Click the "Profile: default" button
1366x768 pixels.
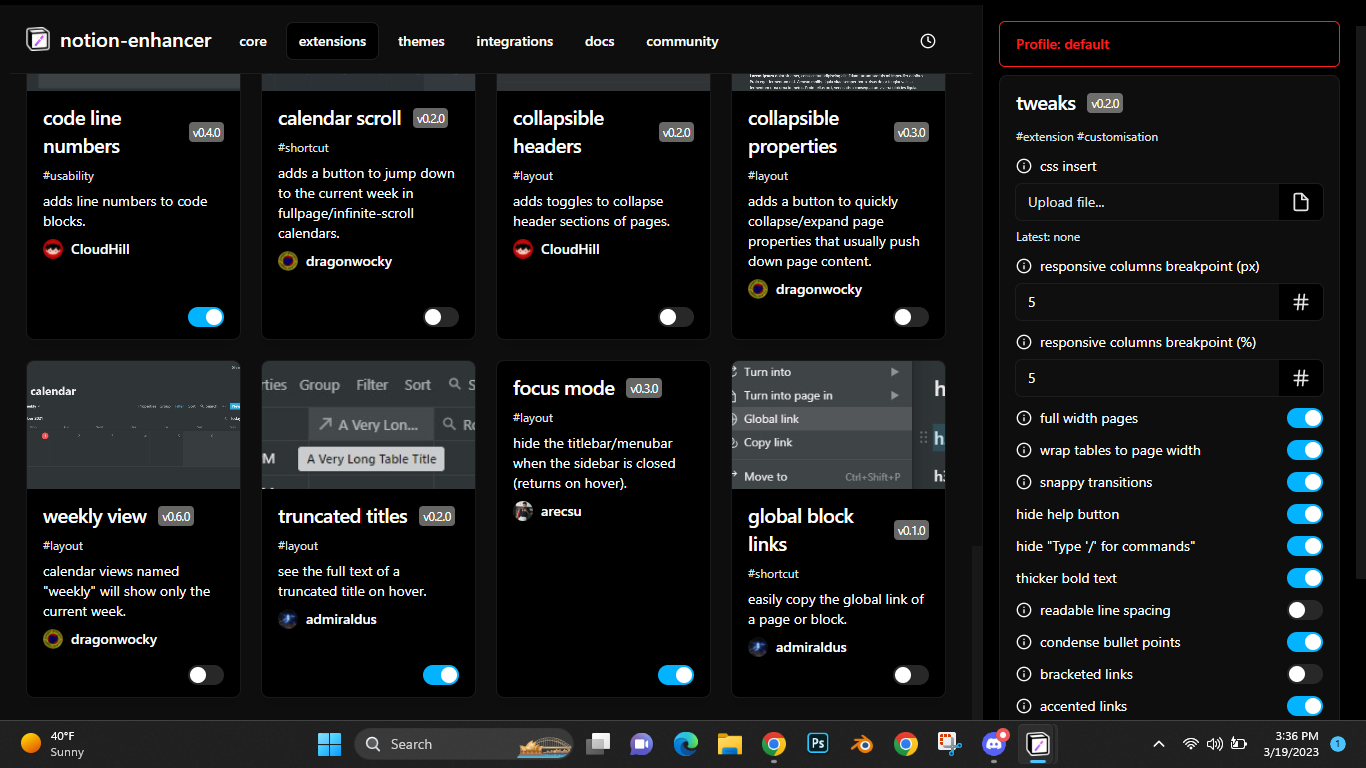tap(1168, 44)
